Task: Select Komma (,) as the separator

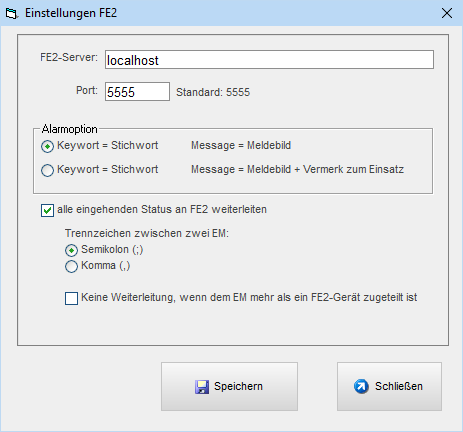Action: (x=71, y=266)
